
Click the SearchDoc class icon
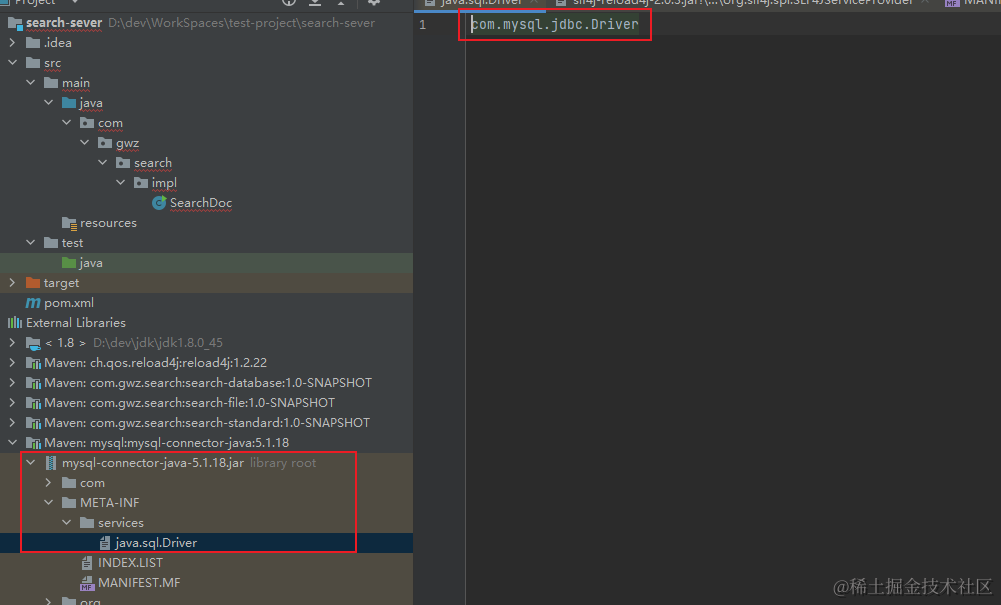pyautogui.click(x=159, y=203)
